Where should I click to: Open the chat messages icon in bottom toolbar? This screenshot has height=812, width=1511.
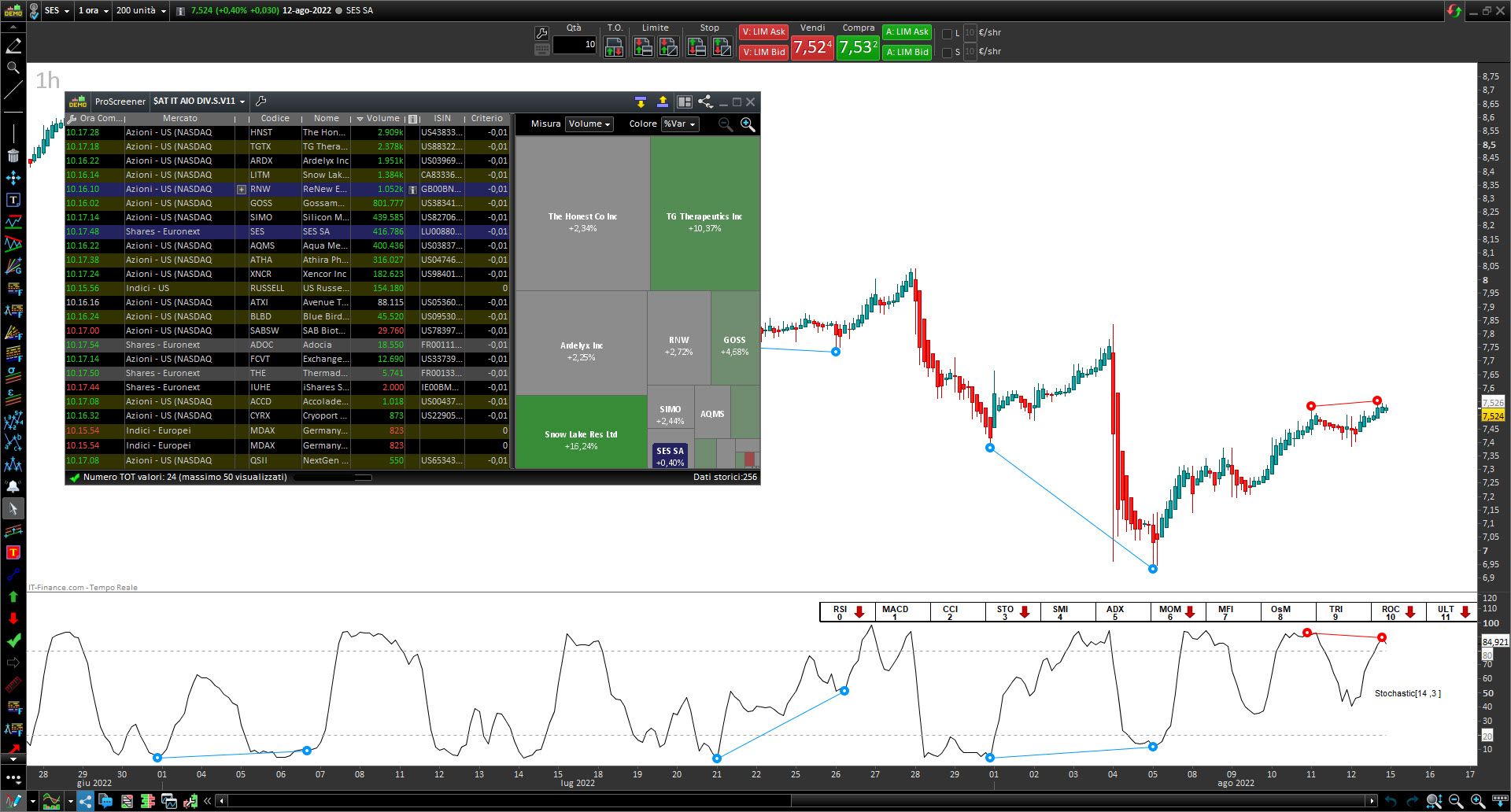pyautogui.click(x=105, y=801)
